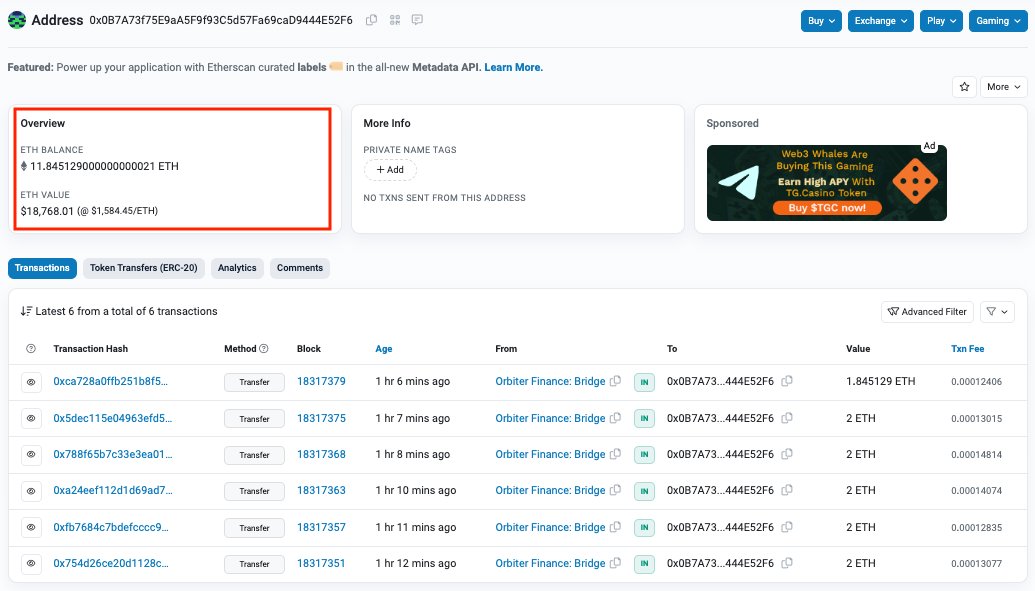
Task: Preview transaction 0xfb7684c7bdefcccc9 with eye icon
Action: coord(31,528)
